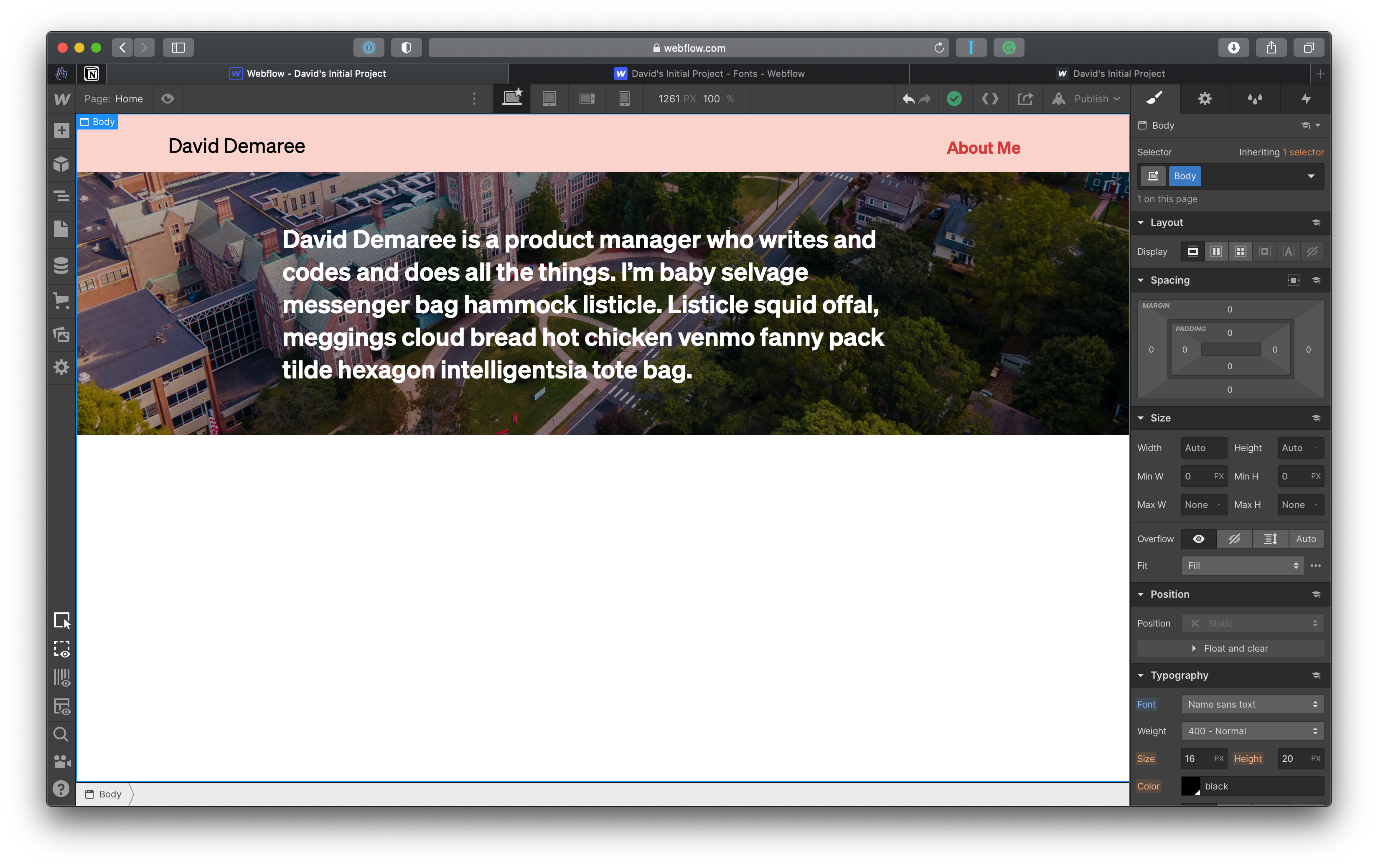Image resolution: width=1378 pixels, height=868 pixels.
Task: Switch to Fonts Webflow browser tab
Action: pos(709,74)
